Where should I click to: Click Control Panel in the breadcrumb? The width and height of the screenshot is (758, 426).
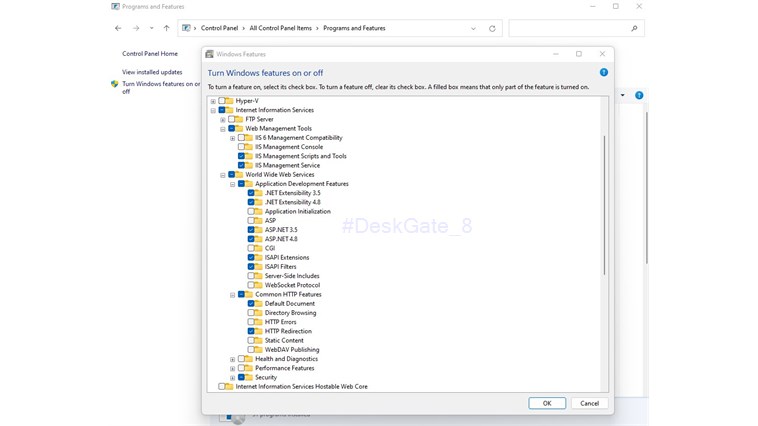pyautogui.click(x=219, y=28)
